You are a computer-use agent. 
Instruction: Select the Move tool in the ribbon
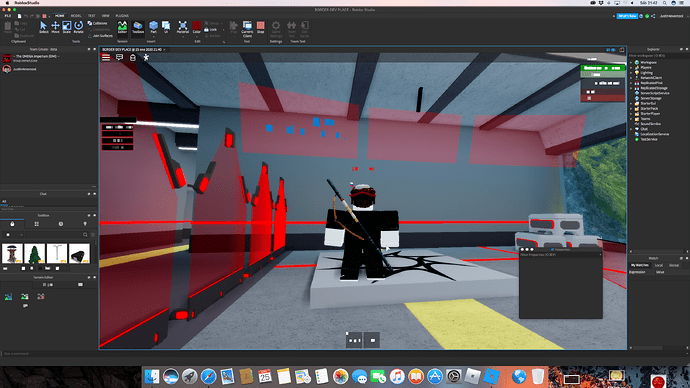point(55,27)
